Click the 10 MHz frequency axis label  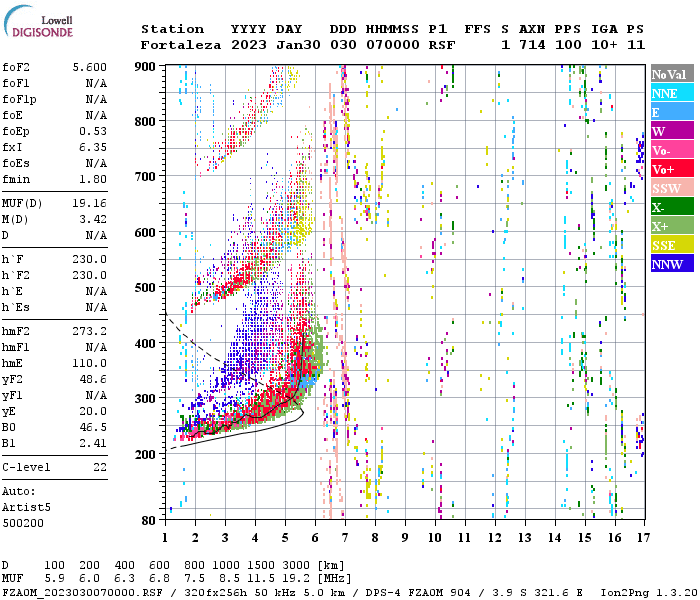[435, 538]
